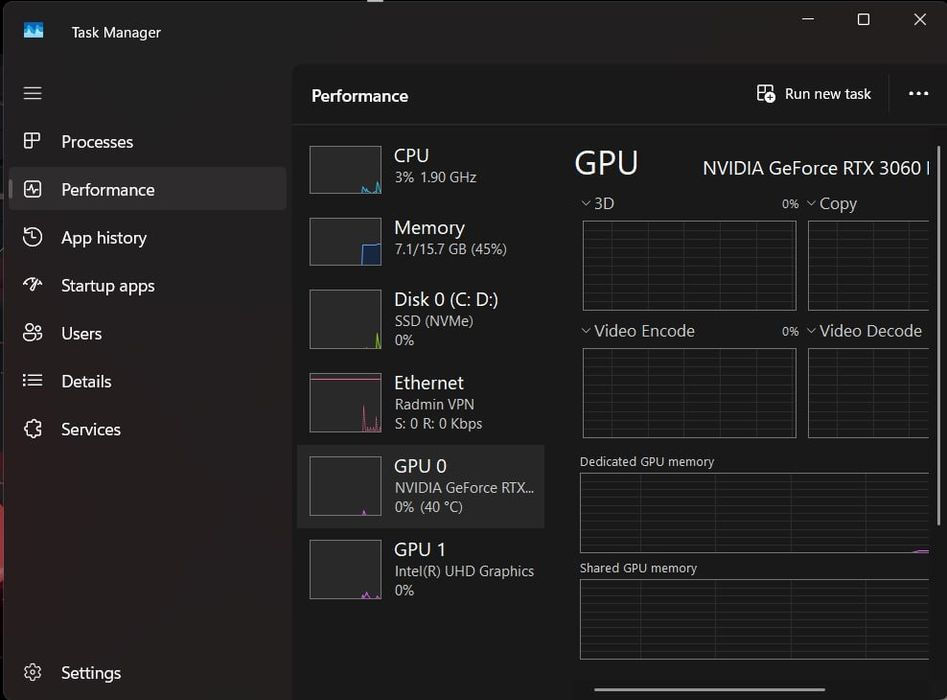Expand the 3D engine dropdown chevron

click(585, 204)
